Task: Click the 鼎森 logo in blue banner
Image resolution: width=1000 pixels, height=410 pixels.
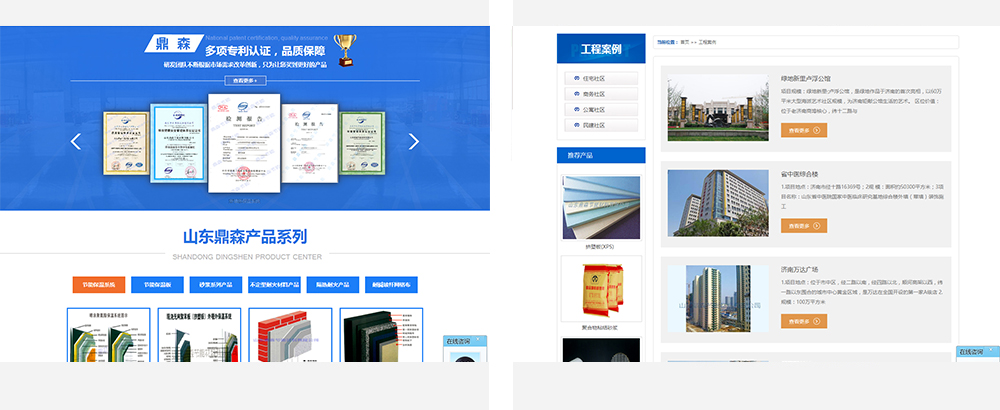Action: point(174,43)
